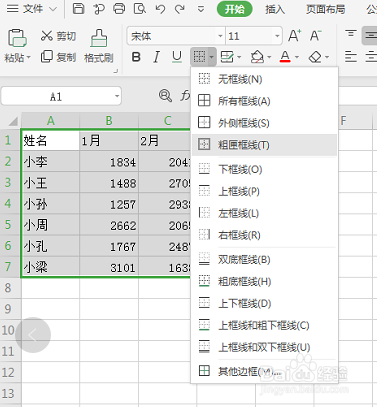Choose 上框线和双下框线(U) option

[x=265, y=347]
